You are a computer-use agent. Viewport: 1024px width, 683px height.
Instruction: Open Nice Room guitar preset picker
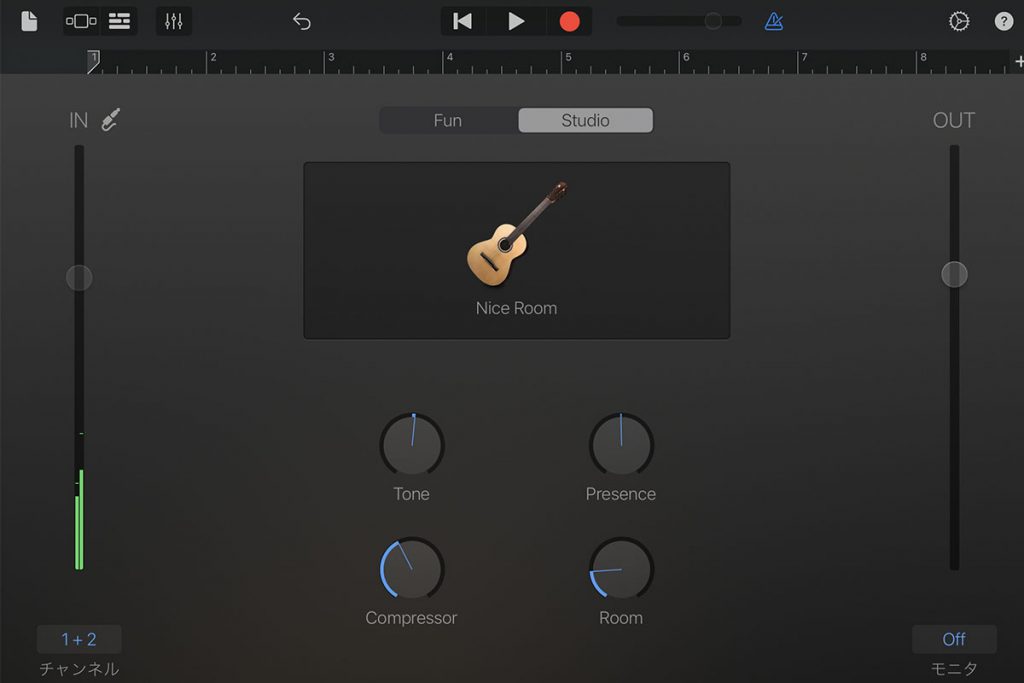coord(517,250)
